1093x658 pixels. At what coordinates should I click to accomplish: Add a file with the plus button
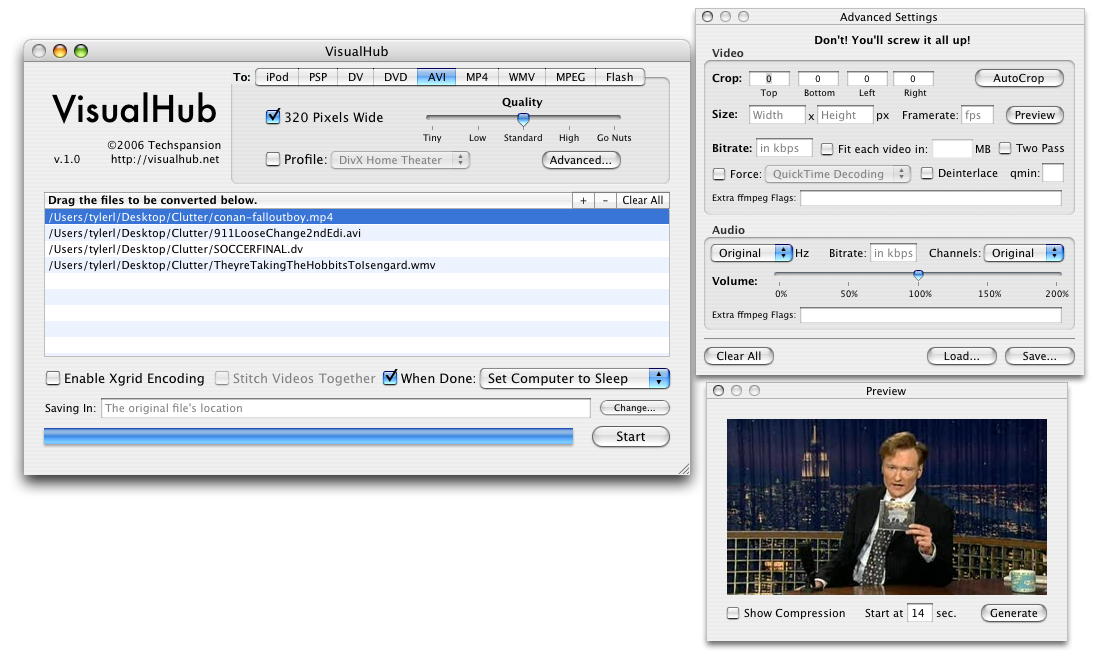click(x=583, y=201)
